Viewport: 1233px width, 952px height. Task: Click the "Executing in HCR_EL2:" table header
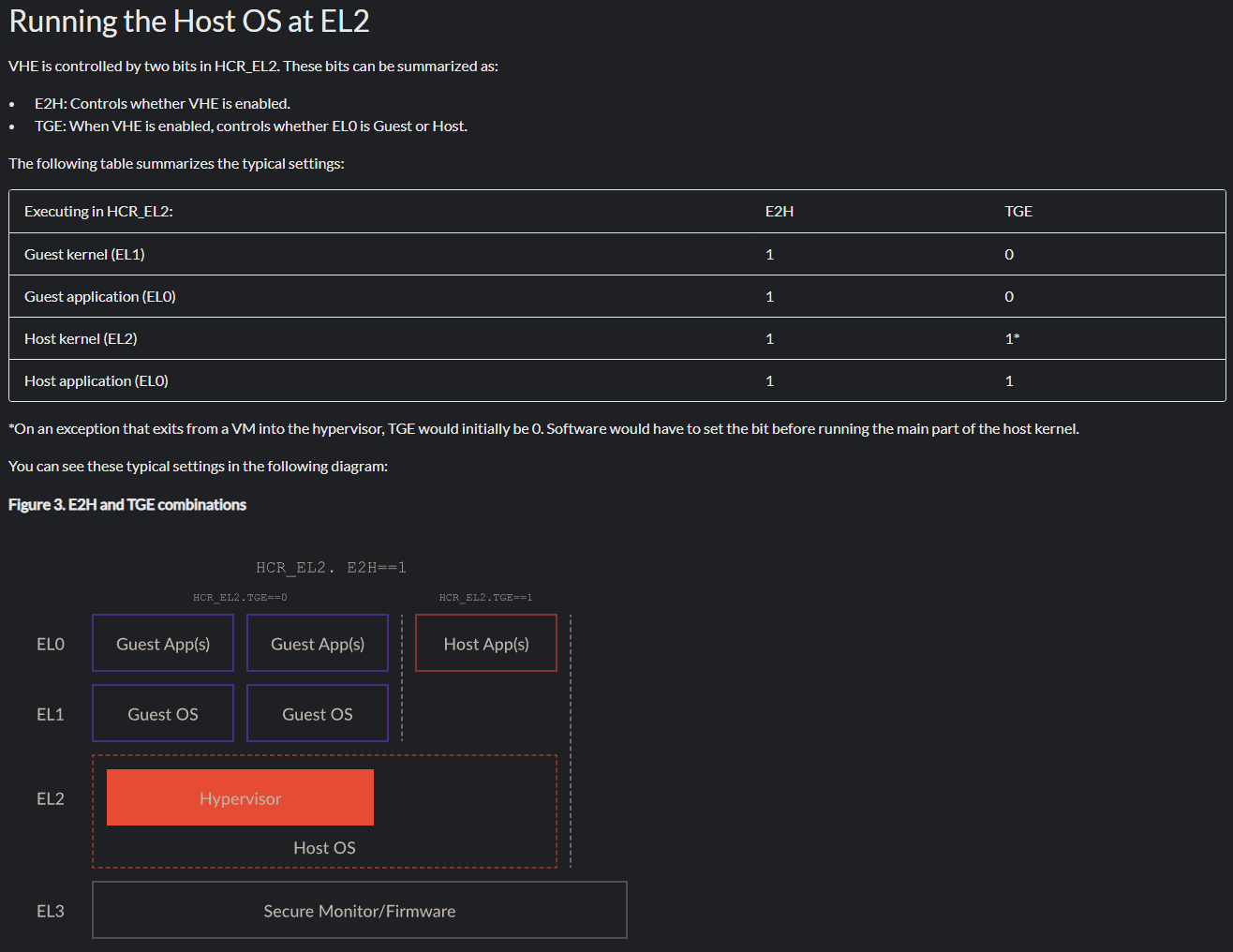coord(98,212)
